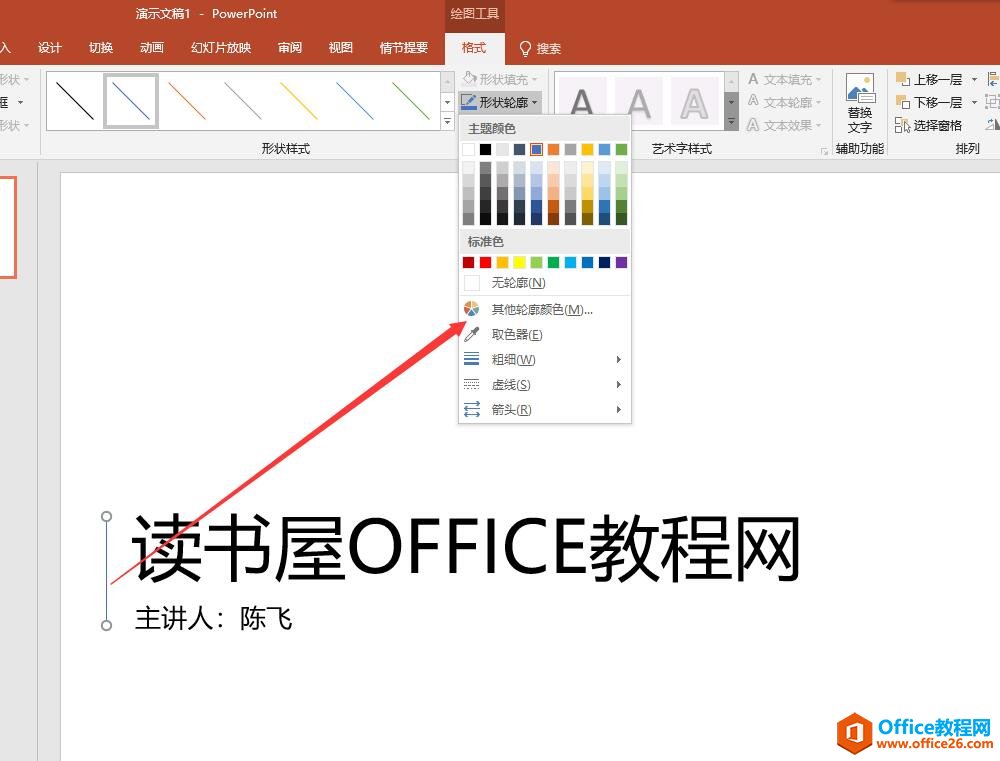Screen dimensions: 1000x761
Task: Select the 取色器 eyedropper tool
Action: pyautogui.click(x=516, y=334)
